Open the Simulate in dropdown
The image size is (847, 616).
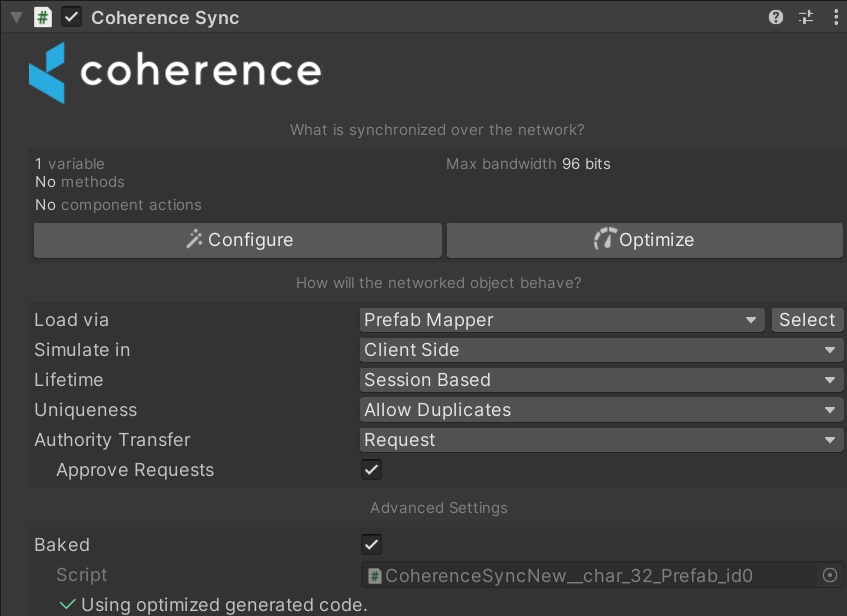pyautogui.click(x=601, y=350)
